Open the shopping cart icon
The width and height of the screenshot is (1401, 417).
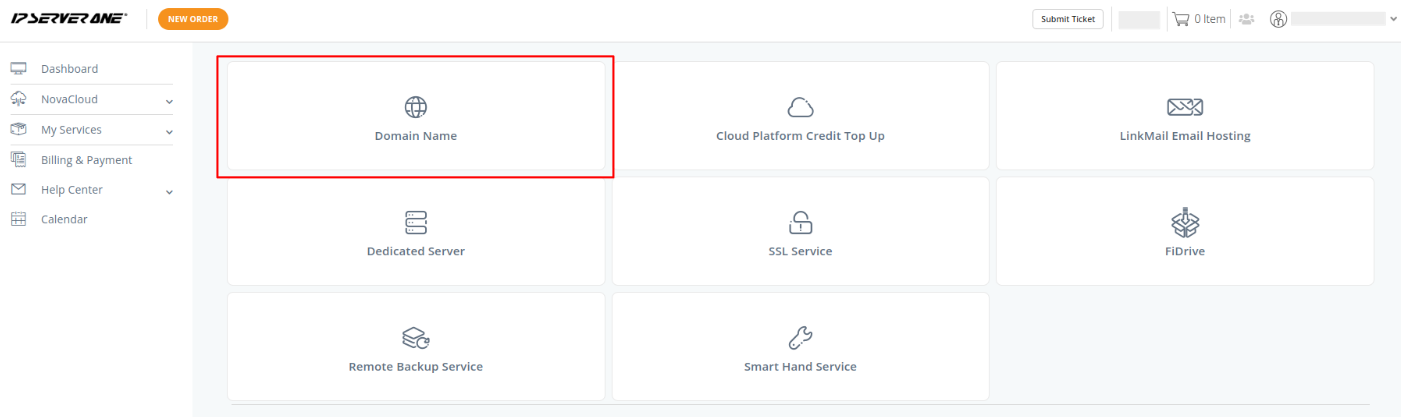1181,19
